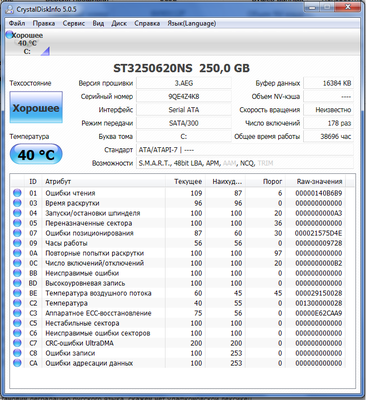Screen dimensions: 366x400
Task: Select the Аппаратное ECC-восстановление attribute name
Action: click(x=98, y=313)
